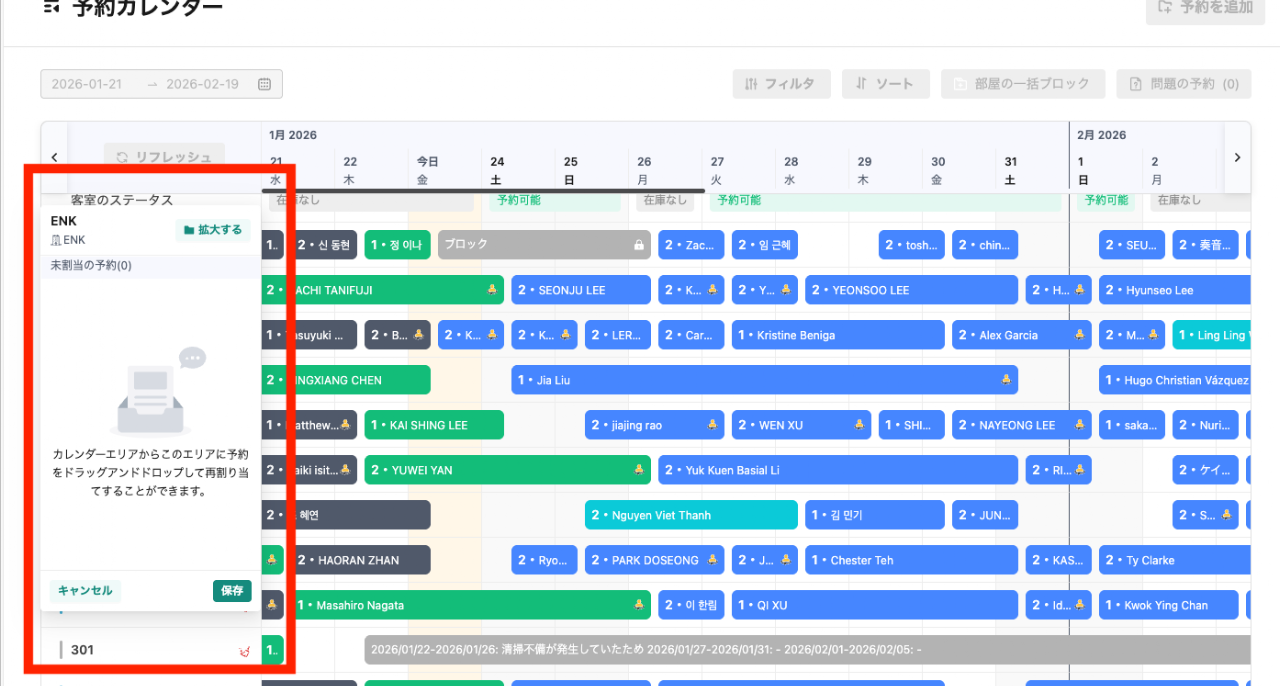Open 部屋の一括ブロック bulk room block
The height and width of the screenshot is (686, 1280).
click(1022, 84)
